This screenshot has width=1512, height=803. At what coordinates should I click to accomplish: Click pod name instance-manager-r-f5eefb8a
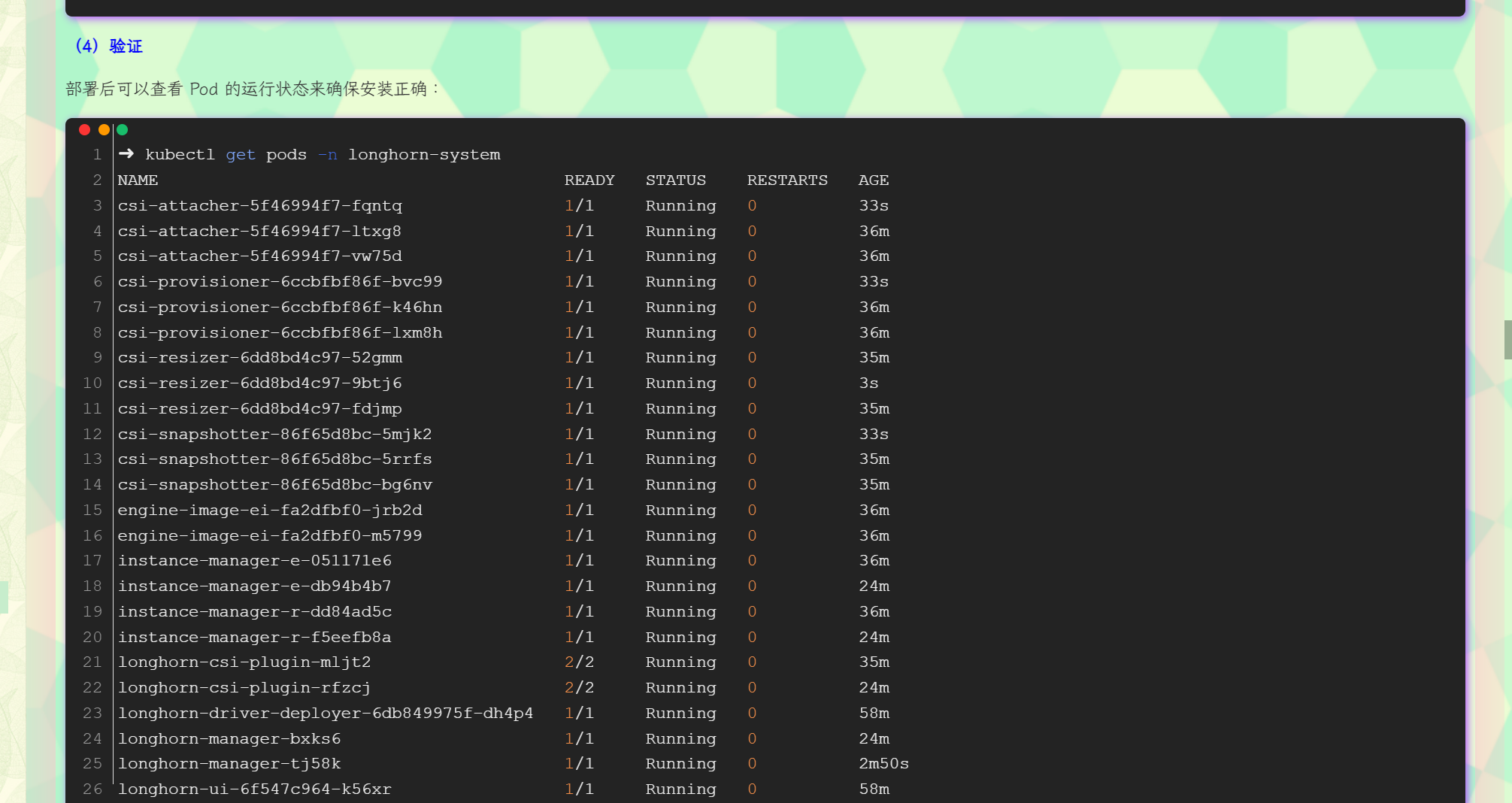[x=255, y=638]
